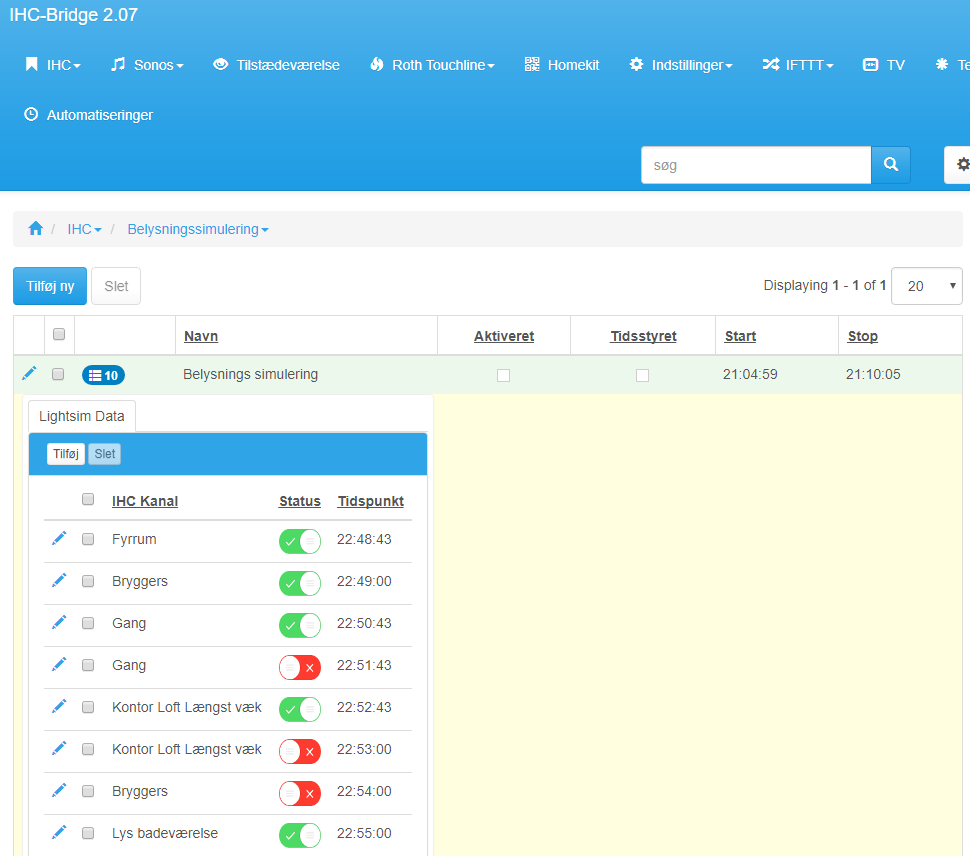Click into the søg search field
Image resolution: width=970 pixels, height=856 pixels.
[x=755, y=165]
